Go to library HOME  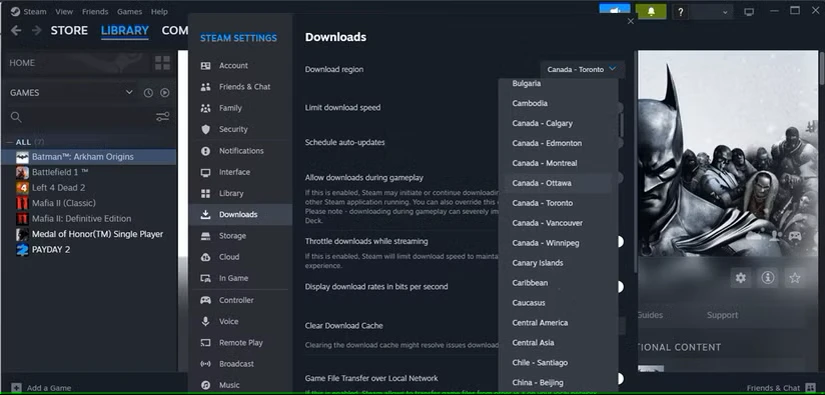(22, 63)
